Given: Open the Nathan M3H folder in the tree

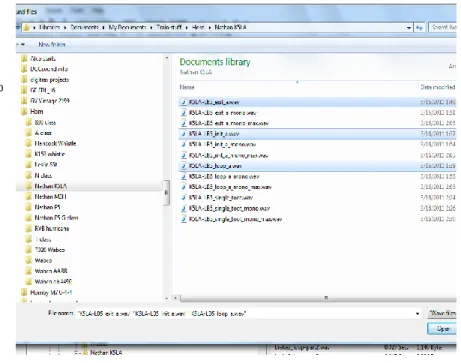Looking at the screenshot, I should point(50,197).
